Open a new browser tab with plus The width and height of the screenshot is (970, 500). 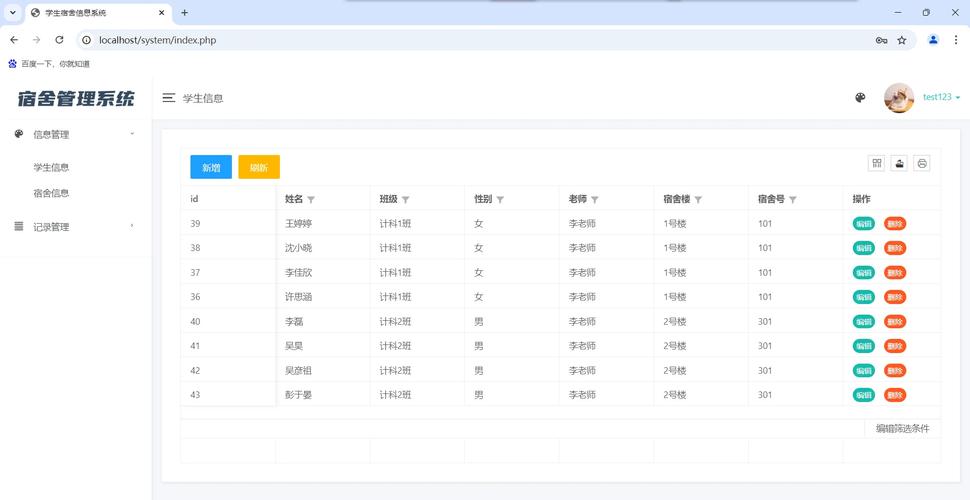point(184,12)
